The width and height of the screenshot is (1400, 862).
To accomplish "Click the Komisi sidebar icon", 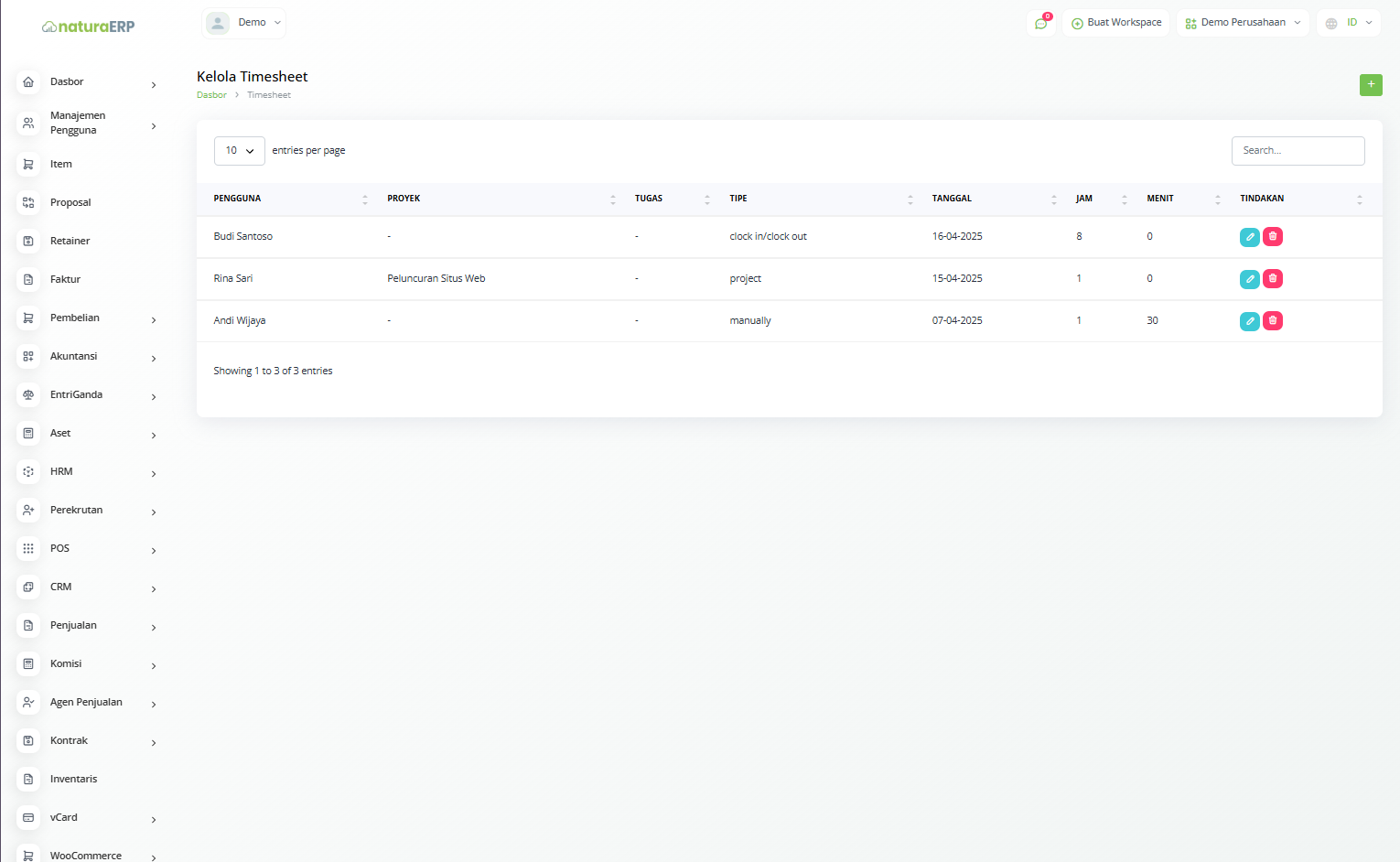I will coord(28,663).
